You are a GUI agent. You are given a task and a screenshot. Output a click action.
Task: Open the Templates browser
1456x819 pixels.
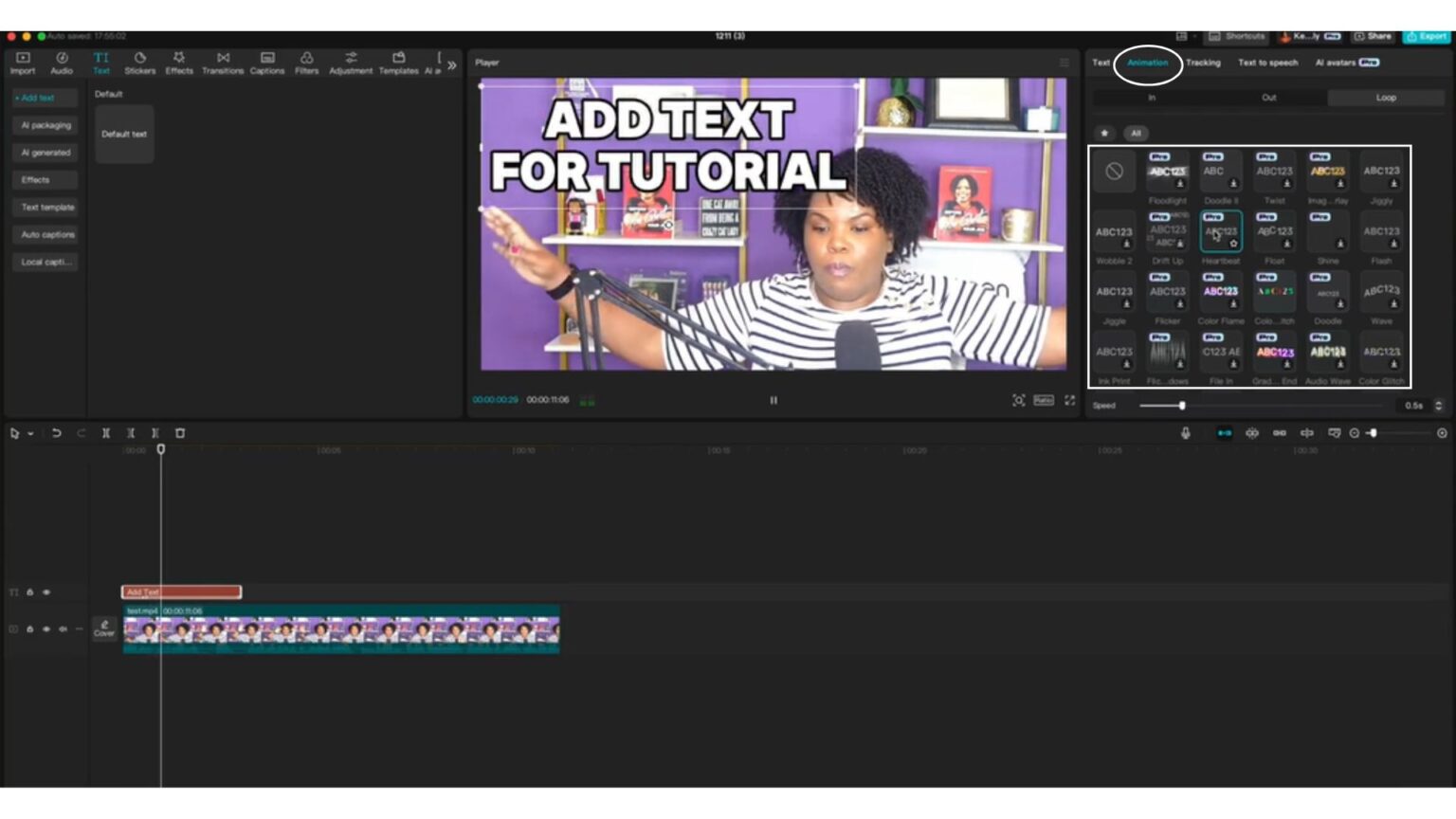pyautogui.click(x=397, y=63)
